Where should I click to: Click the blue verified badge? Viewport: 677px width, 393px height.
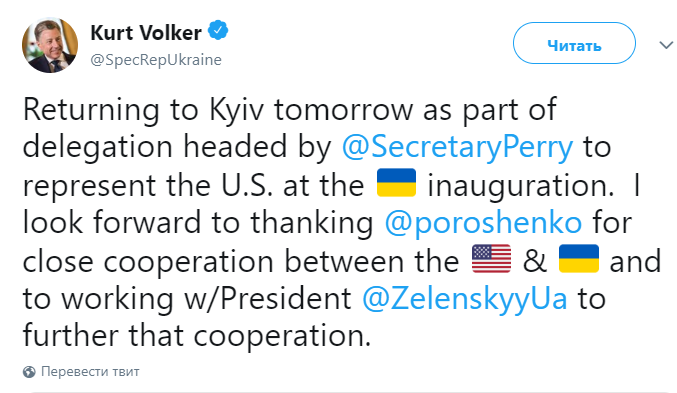[218, 30]
